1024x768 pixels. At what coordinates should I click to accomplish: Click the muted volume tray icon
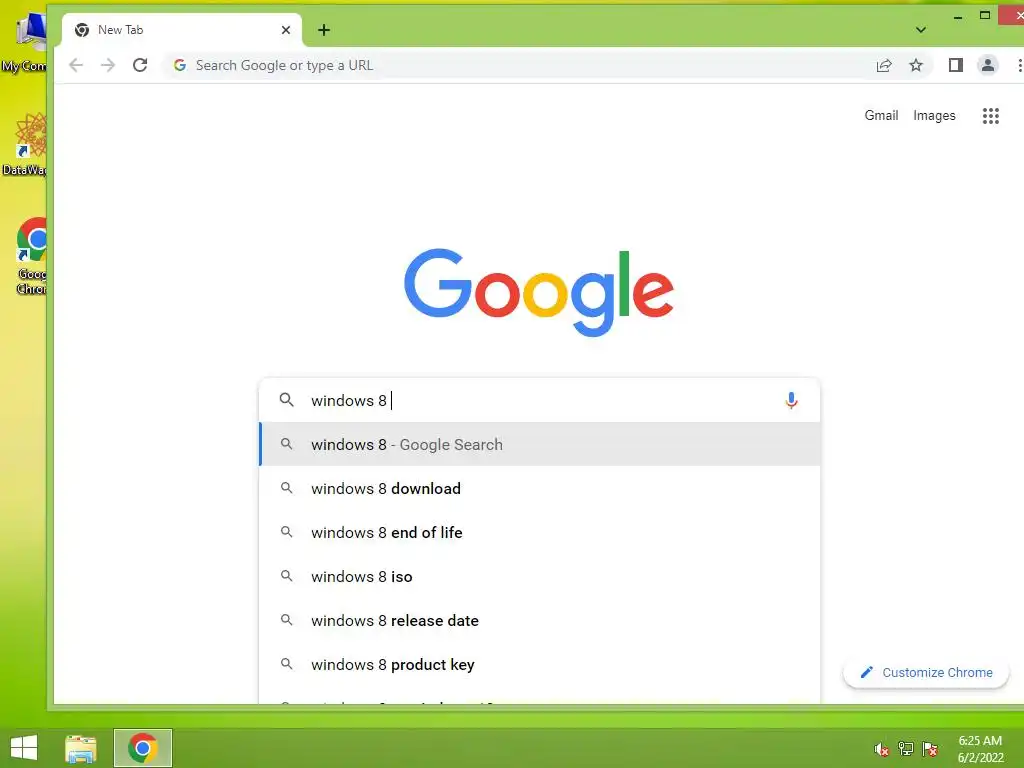882,749
